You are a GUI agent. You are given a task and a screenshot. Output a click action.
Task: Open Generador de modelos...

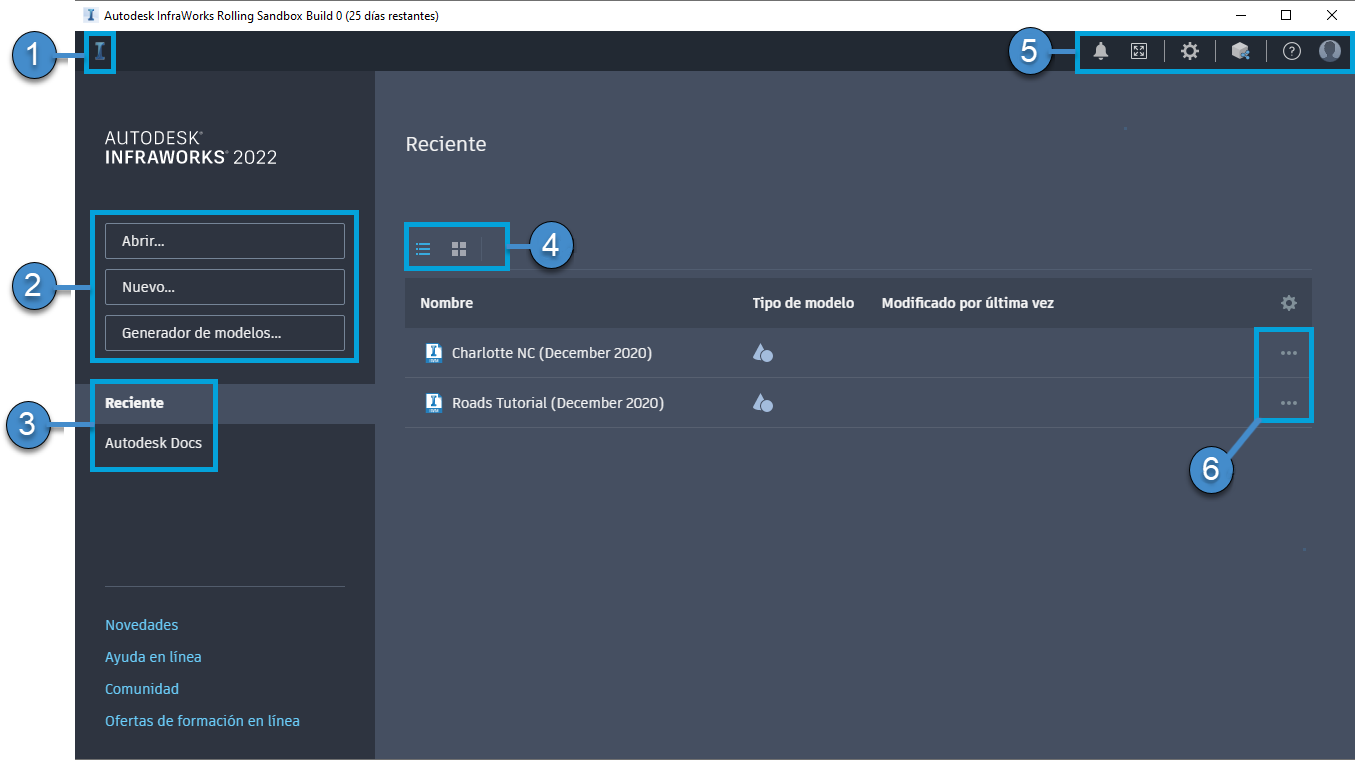coord(225,333)
